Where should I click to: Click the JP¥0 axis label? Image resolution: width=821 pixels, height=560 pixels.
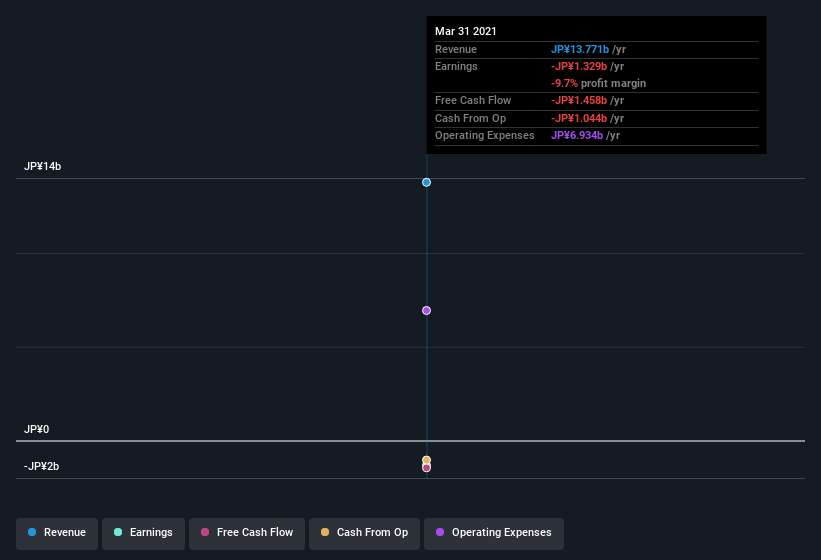click(37, 429)
